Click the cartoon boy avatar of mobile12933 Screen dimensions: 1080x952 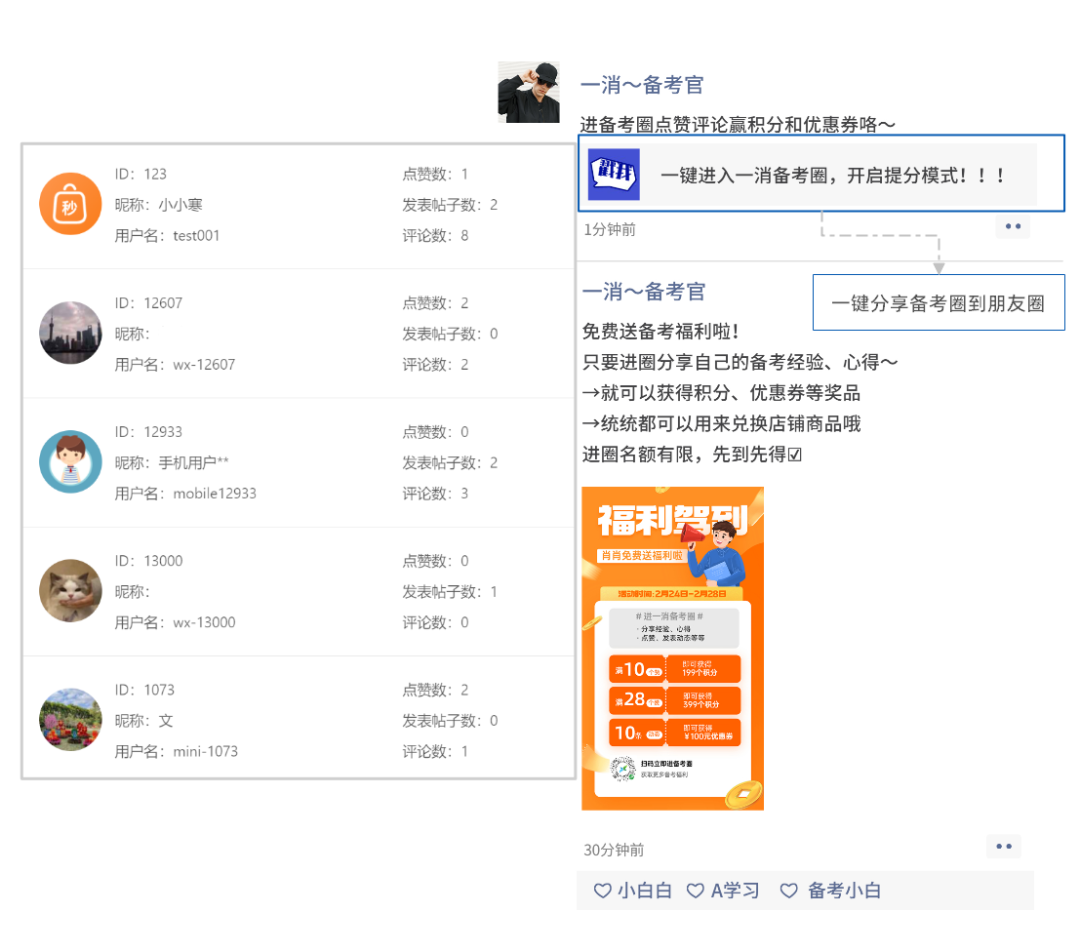click(70, 461)
